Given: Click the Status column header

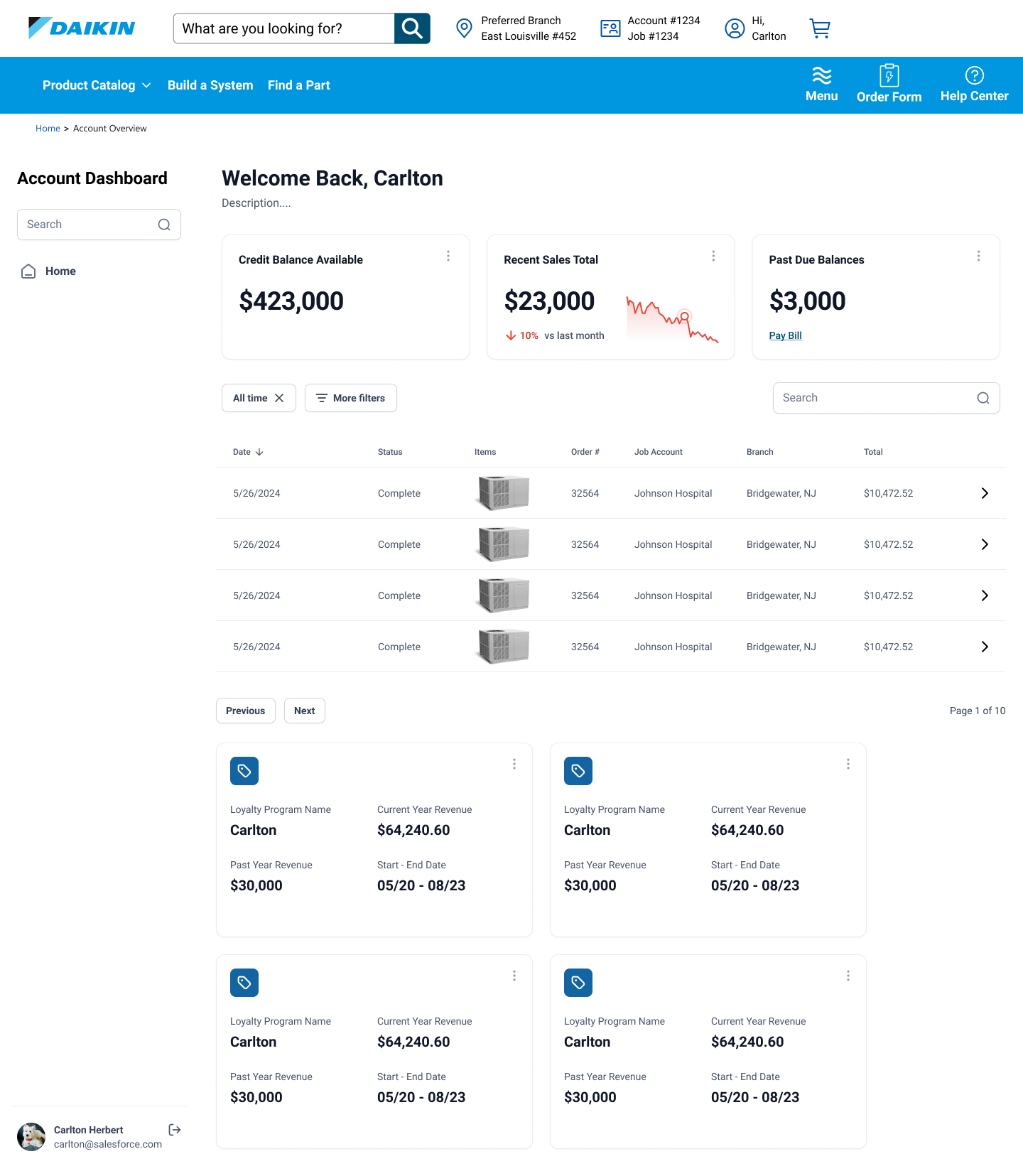Looking at the screenshot, I should pos(390,452).
